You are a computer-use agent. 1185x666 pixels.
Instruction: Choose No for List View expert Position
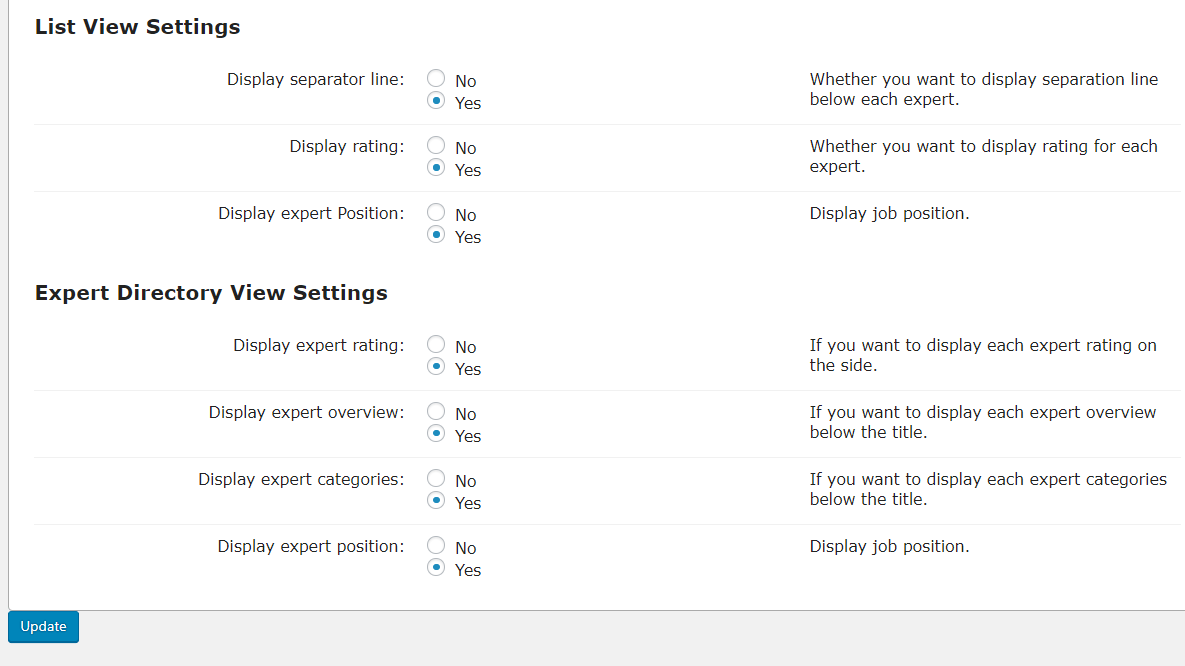point(436,212)
